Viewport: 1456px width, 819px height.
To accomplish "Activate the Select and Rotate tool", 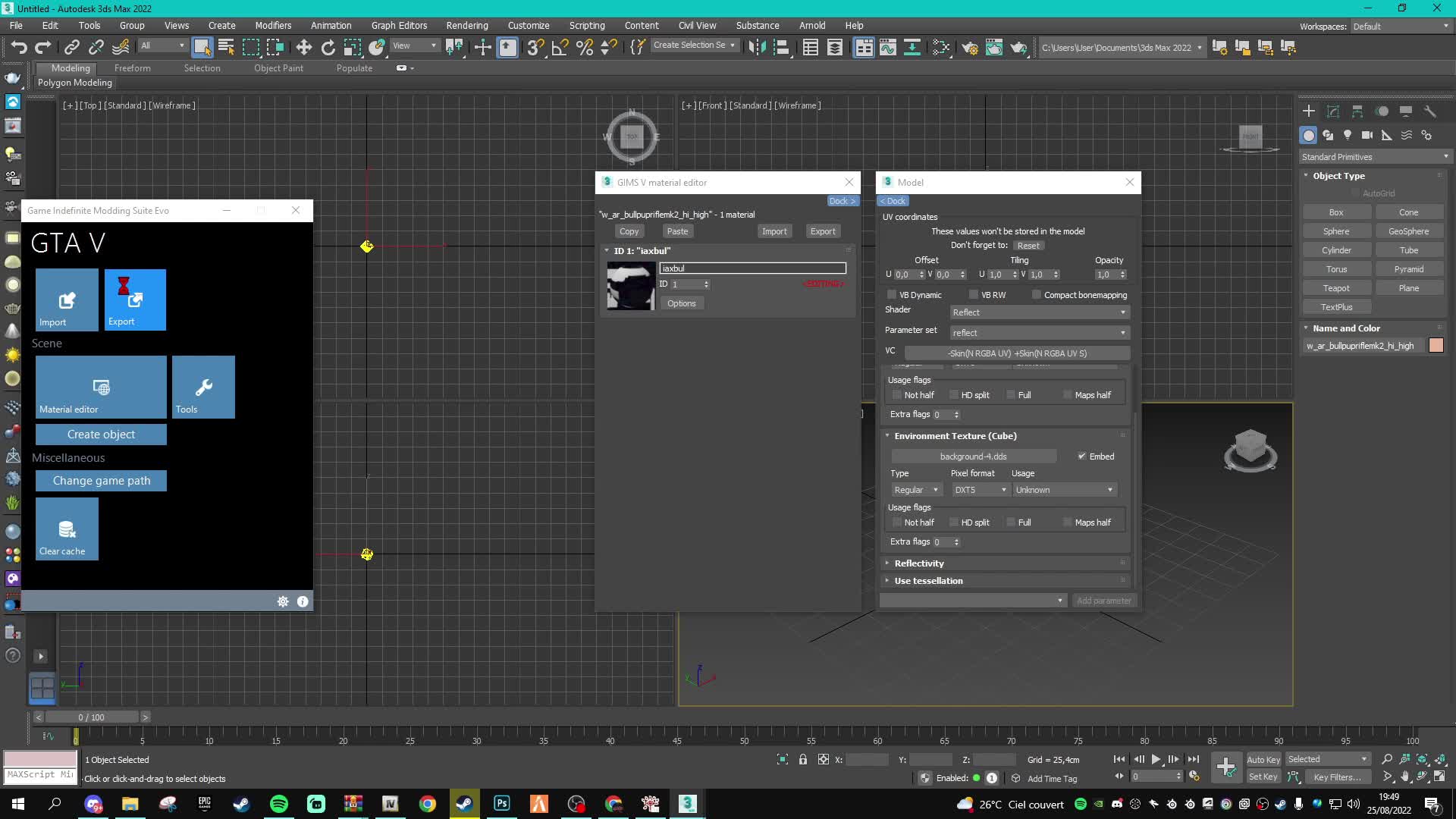I will (x=328, y=47).
